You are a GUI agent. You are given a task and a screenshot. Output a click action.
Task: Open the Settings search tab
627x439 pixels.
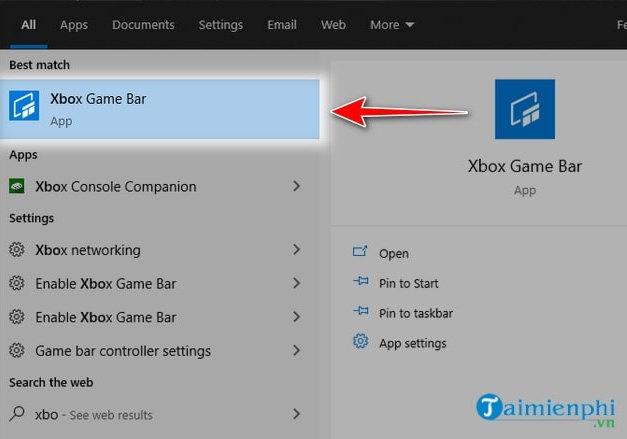pyautogui.click(x=221, y=25)
